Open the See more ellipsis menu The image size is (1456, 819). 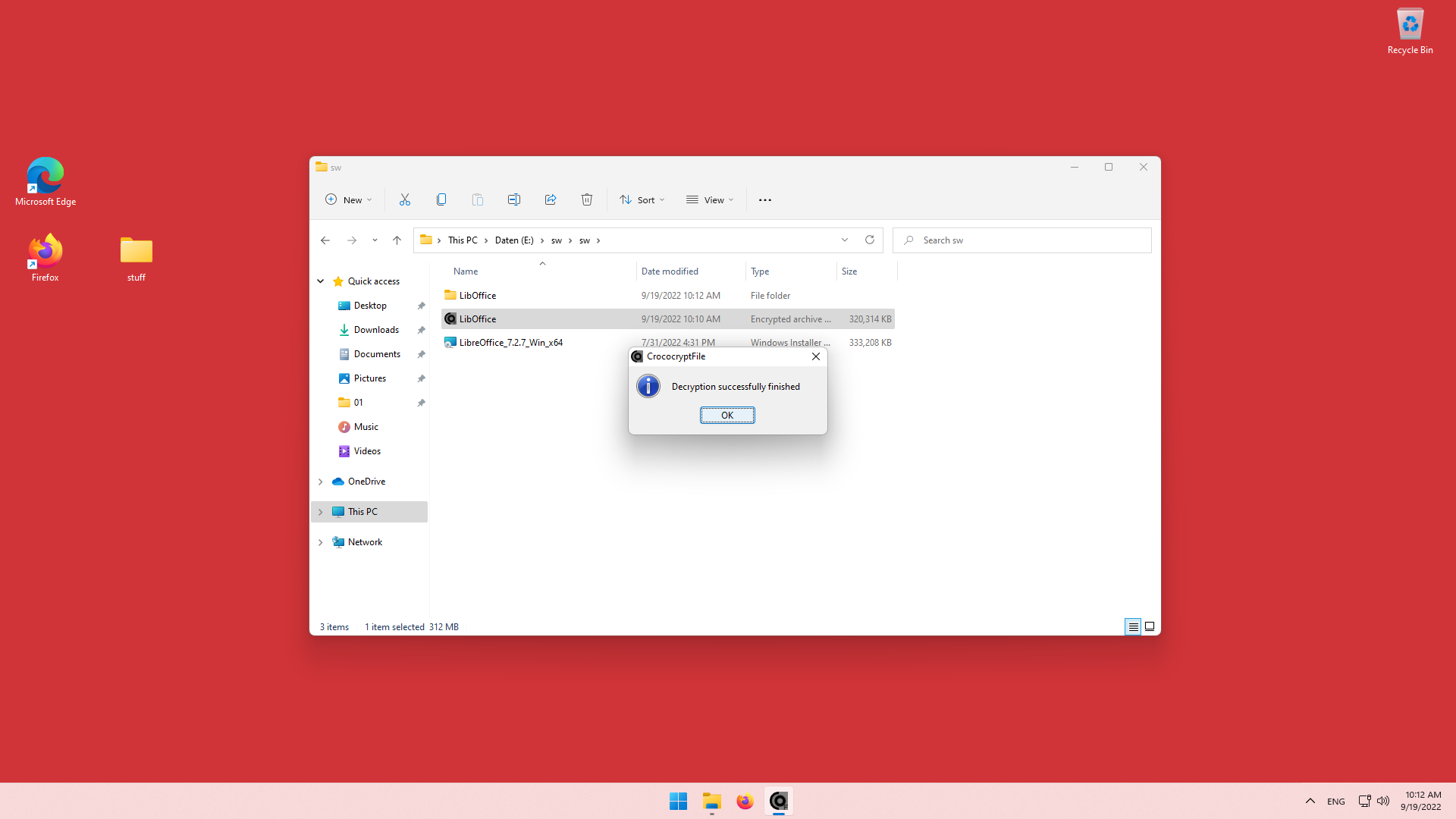765,199
